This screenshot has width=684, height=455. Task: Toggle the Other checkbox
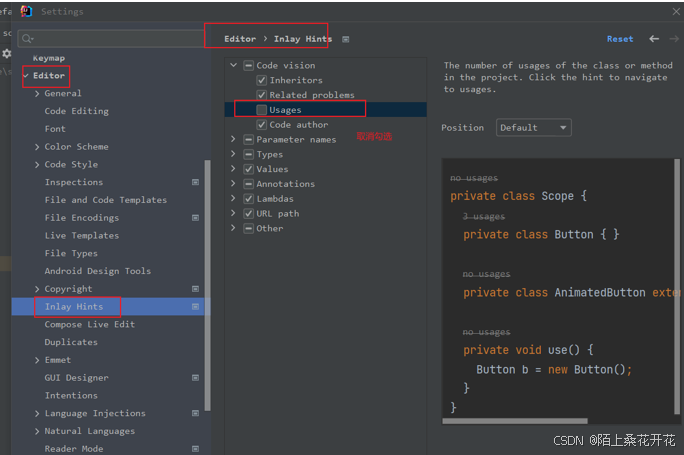pos(249,229)
